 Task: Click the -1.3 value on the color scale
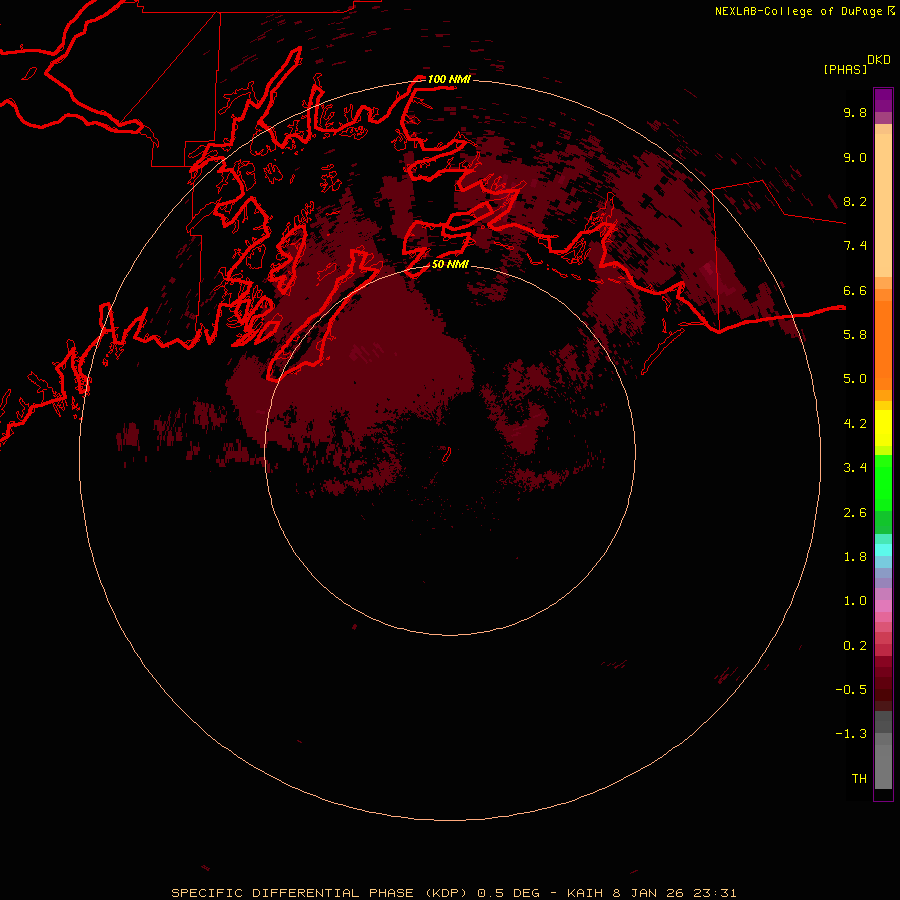[851, 734]
